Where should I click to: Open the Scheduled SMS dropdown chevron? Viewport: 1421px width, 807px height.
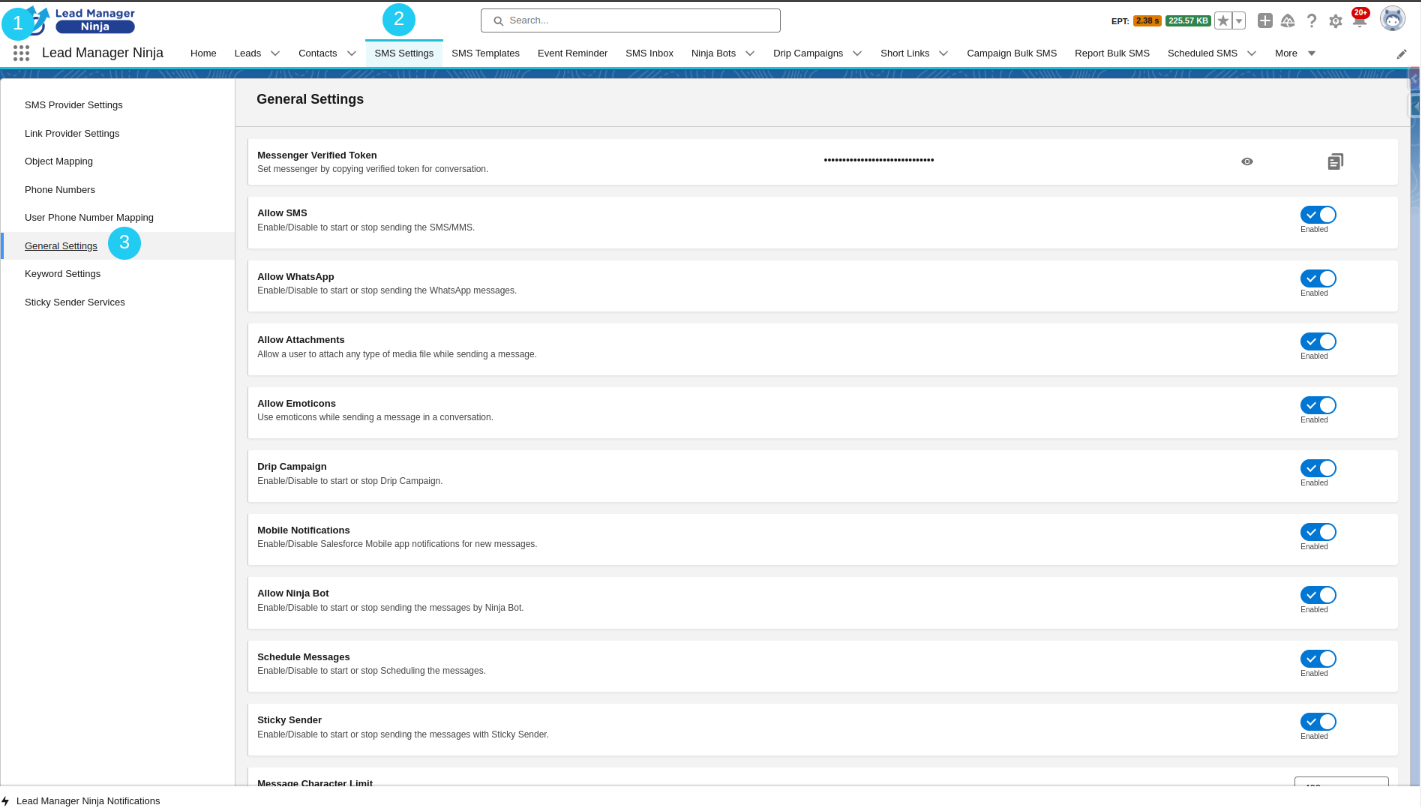[x=1251, y=54]
